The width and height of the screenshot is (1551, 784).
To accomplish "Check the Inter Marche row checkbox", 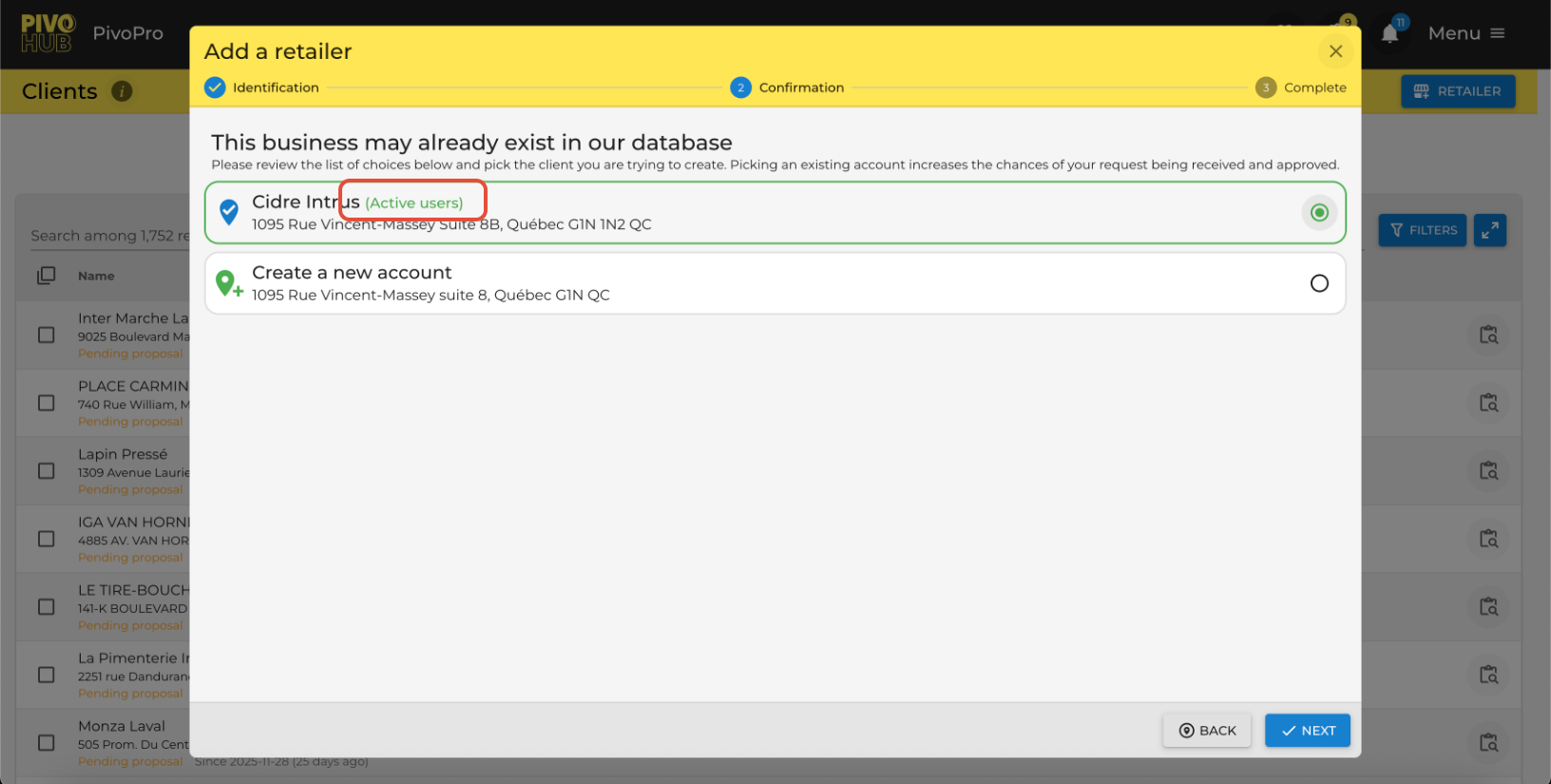I will (47, 335).
